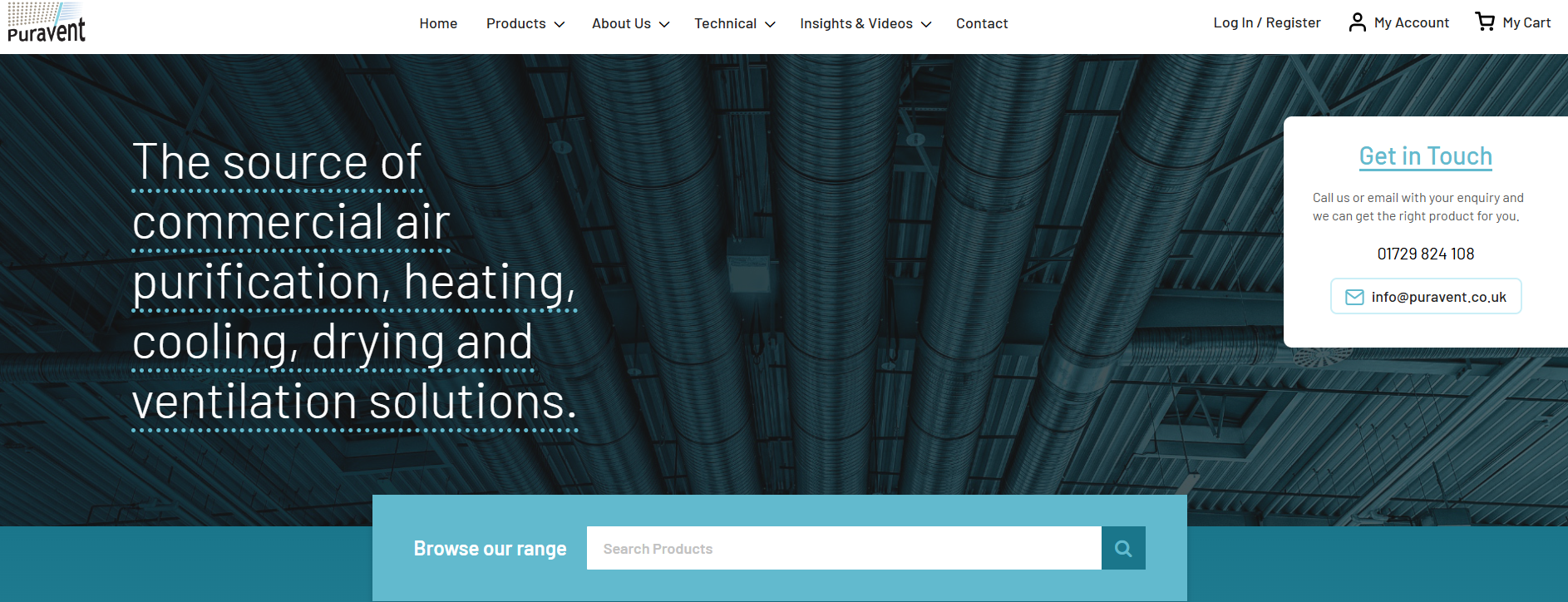Click the Puravent logo

47,23
